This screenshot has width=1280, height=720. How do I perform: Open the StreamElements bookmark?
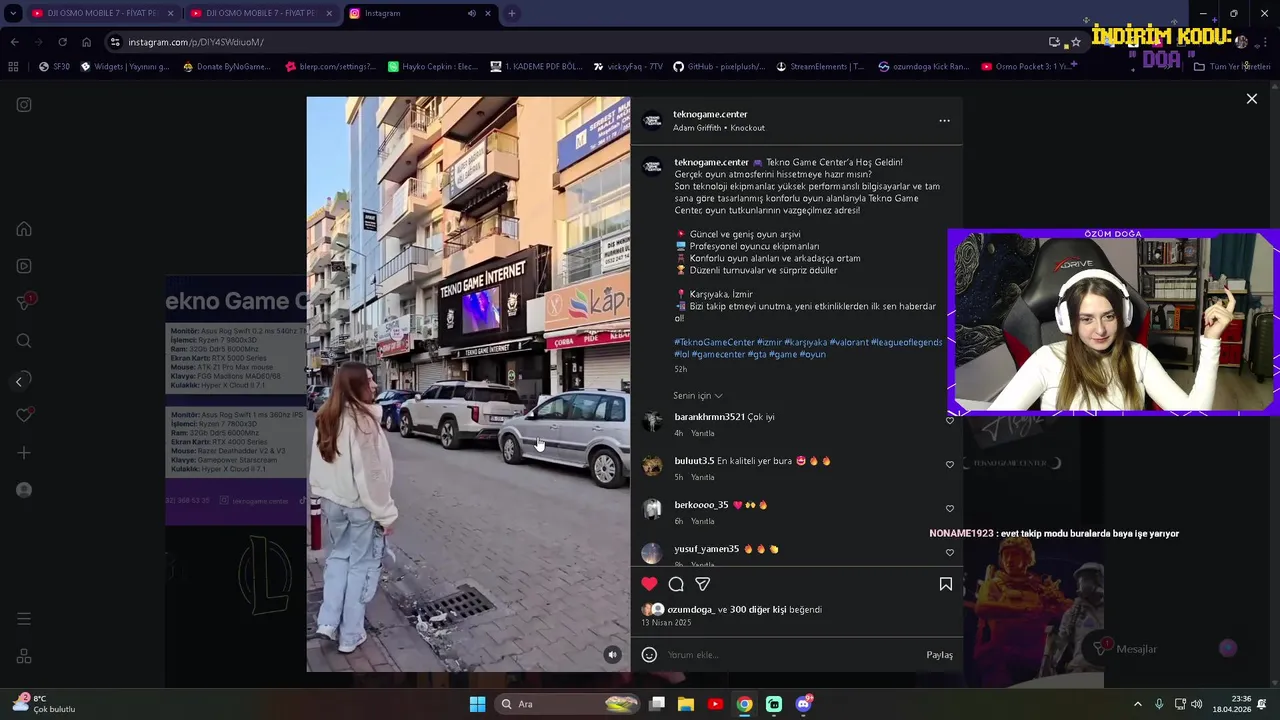[x=819, y=67]
